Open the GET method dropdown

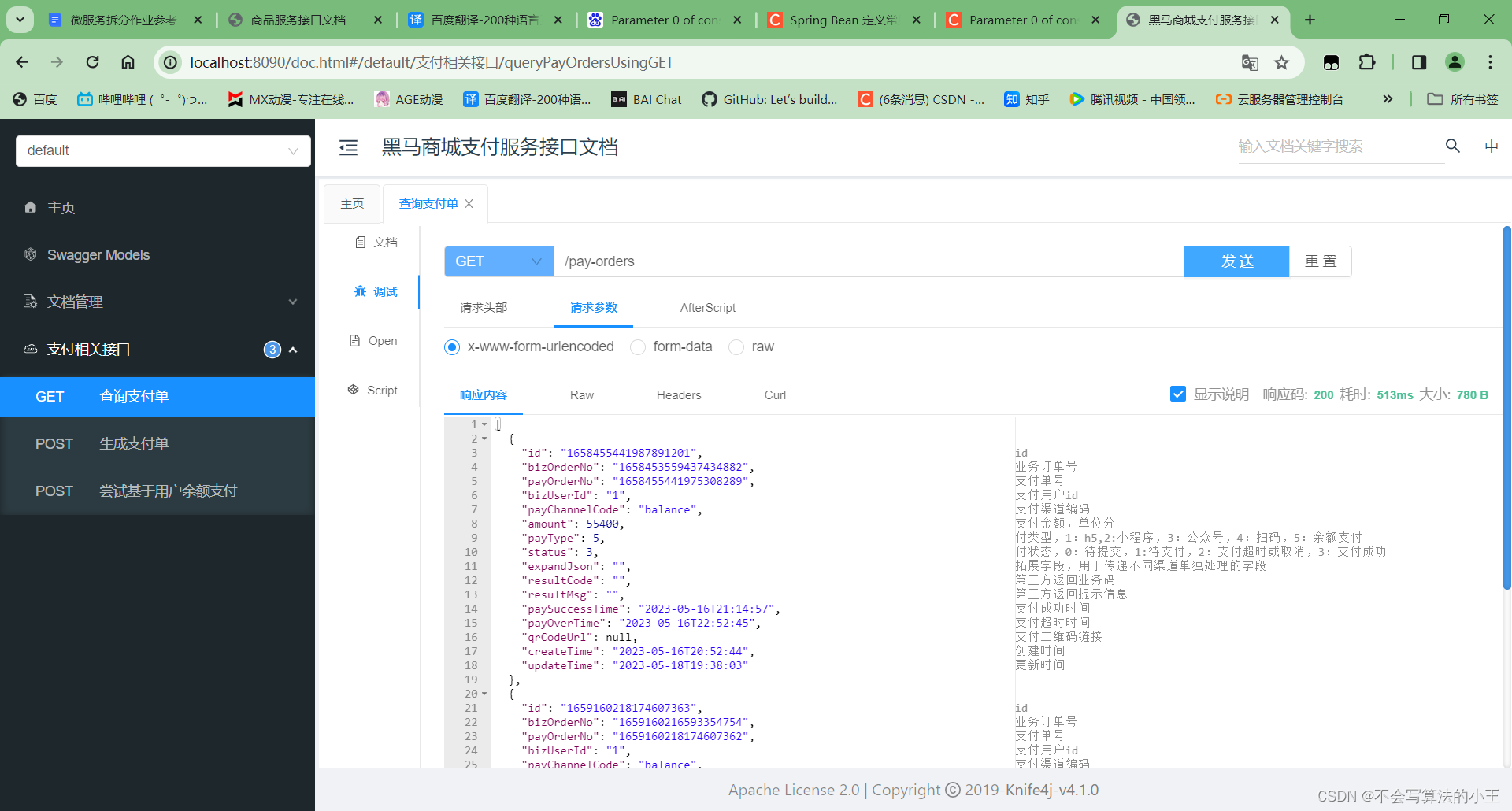[x=499, y=261]
